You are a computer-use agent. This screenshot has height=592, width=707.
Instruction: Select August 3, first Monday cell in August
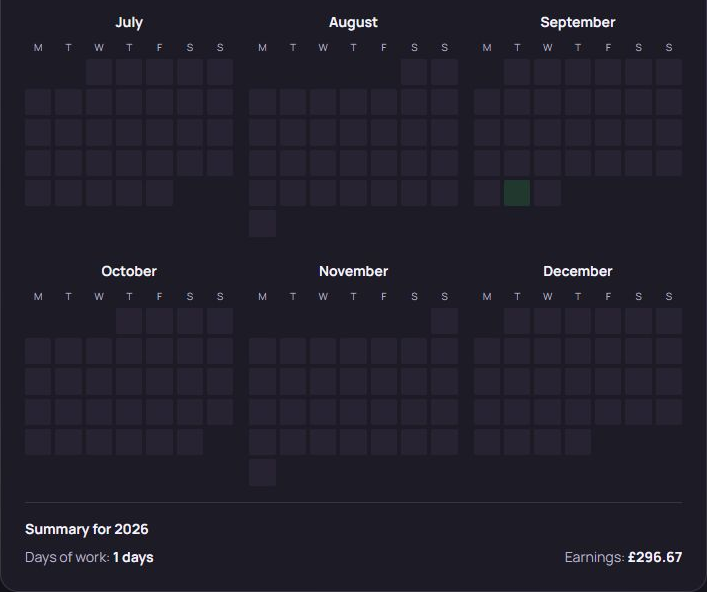pos(262,102)
